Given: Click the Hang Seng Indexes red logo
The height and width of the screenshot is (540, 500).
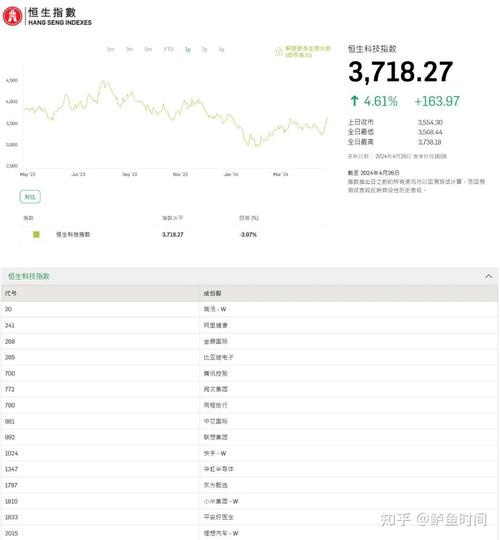Looking at the screenshot, I should click(12, 16).
